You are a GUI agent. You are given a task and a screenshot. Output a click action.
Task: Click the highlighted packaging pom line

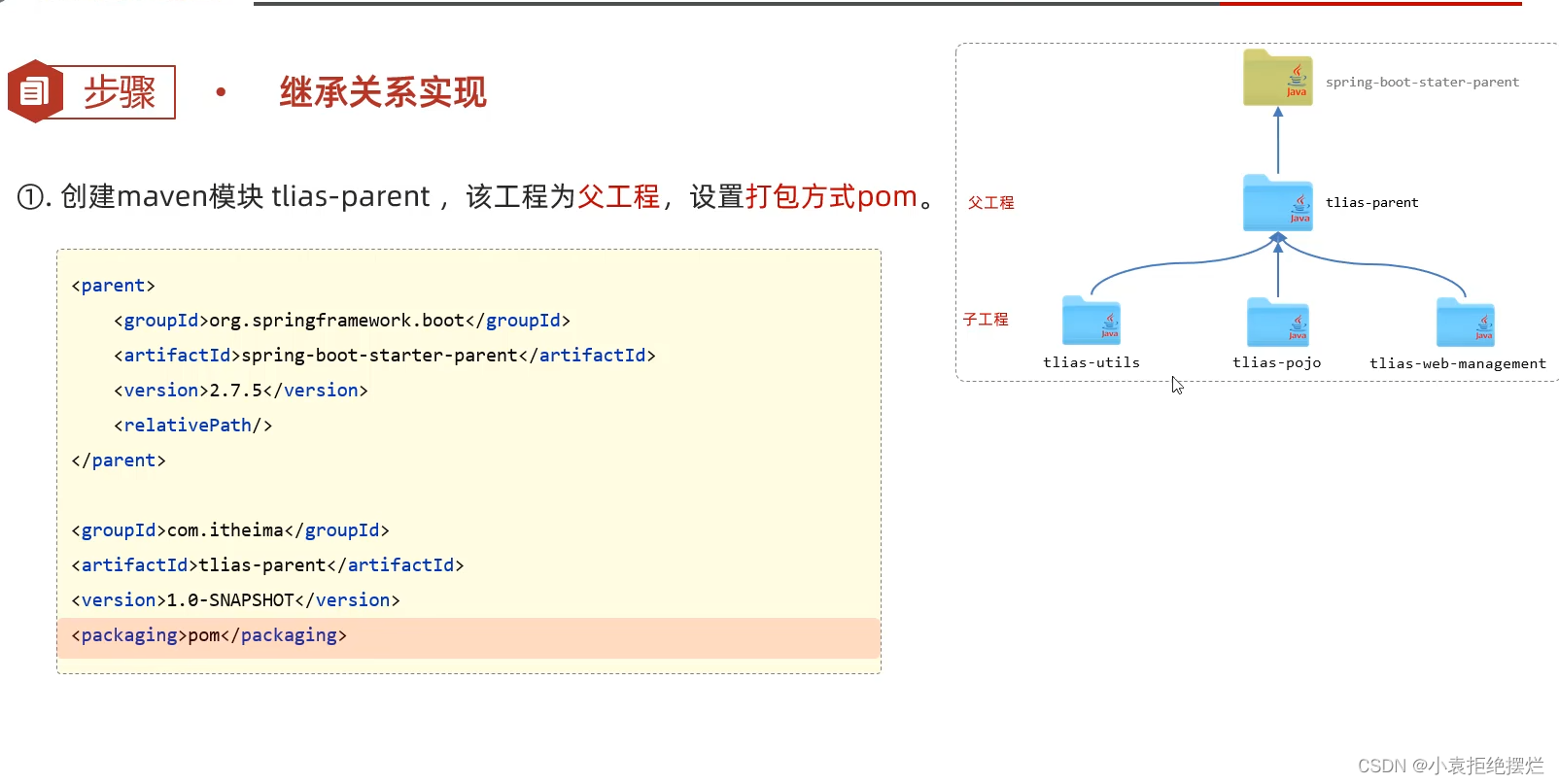(468, 636)
